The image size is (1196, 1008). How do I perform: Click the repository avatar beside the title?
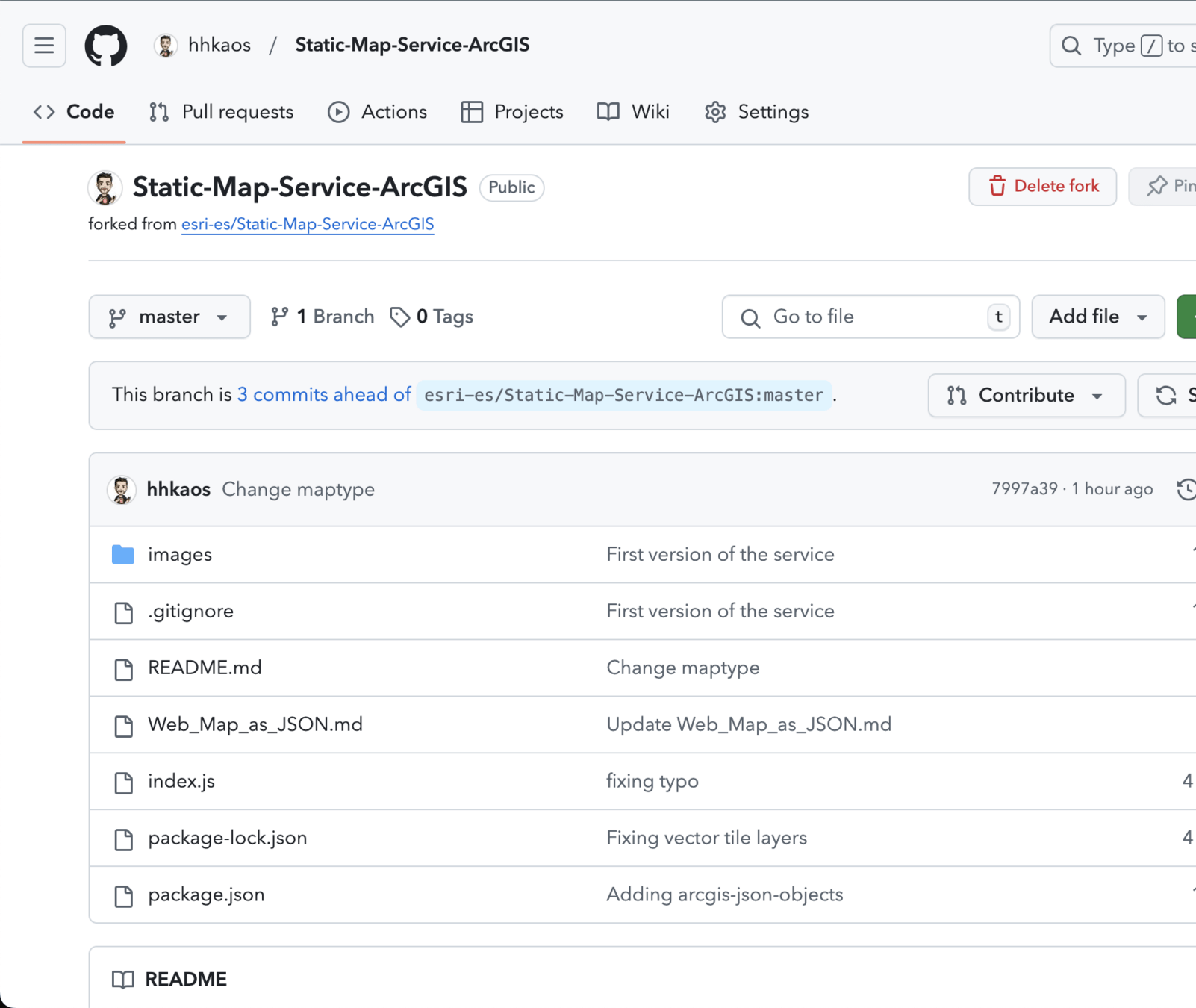(x=105, y=187)
